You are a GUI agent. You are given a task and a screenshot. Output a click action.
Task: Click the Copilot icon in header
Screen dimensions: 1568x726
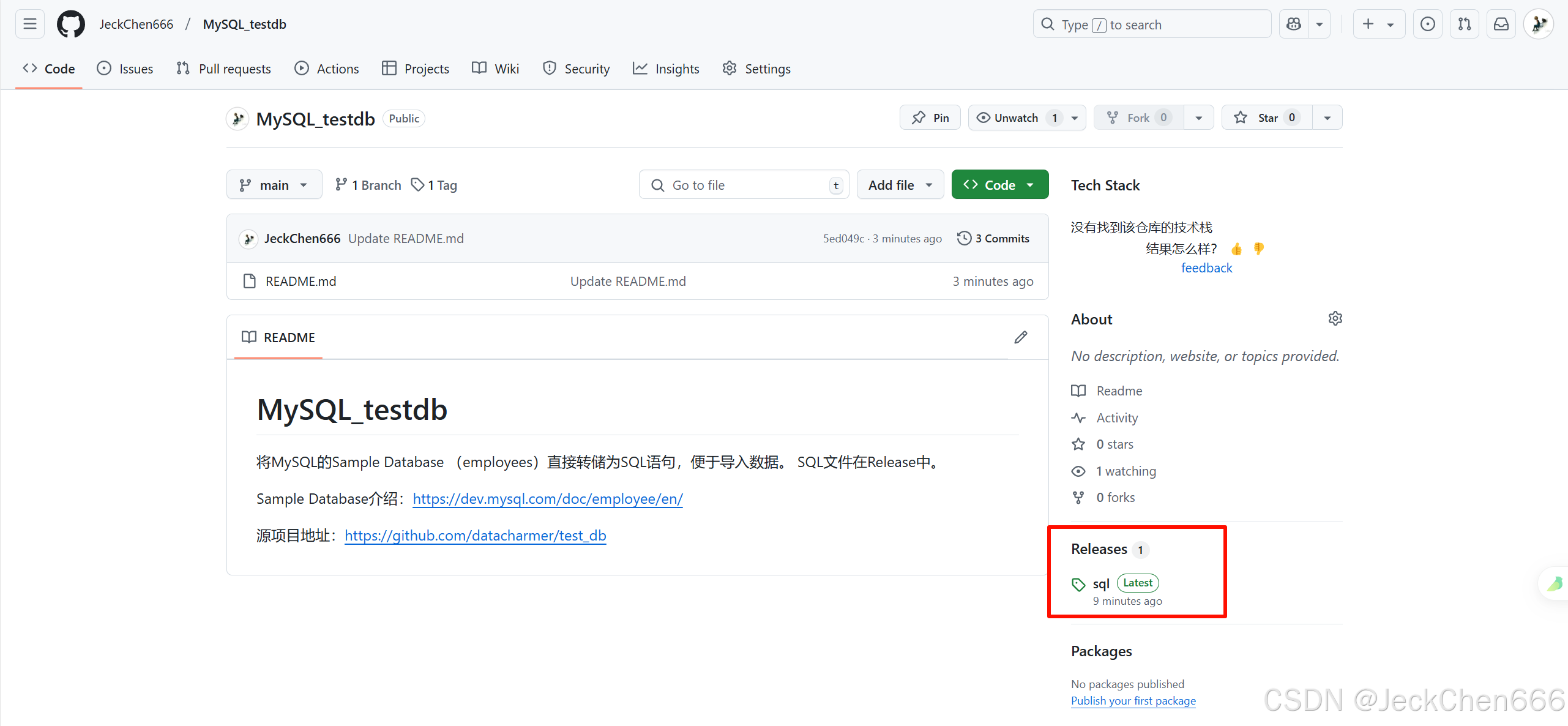pyautogui.click(x=1293, y=24)
